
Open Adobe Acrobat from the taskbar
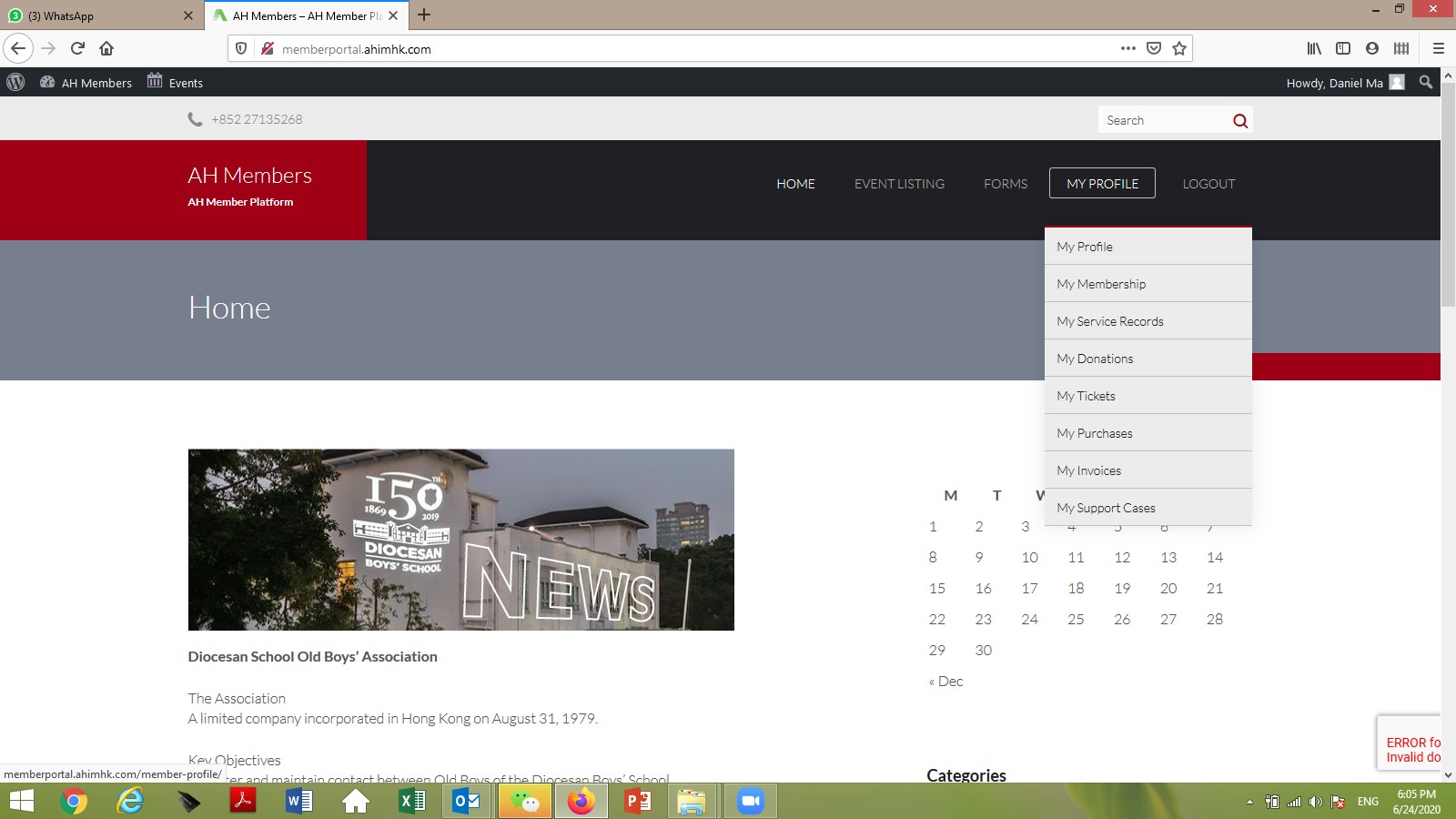point(243,801)
